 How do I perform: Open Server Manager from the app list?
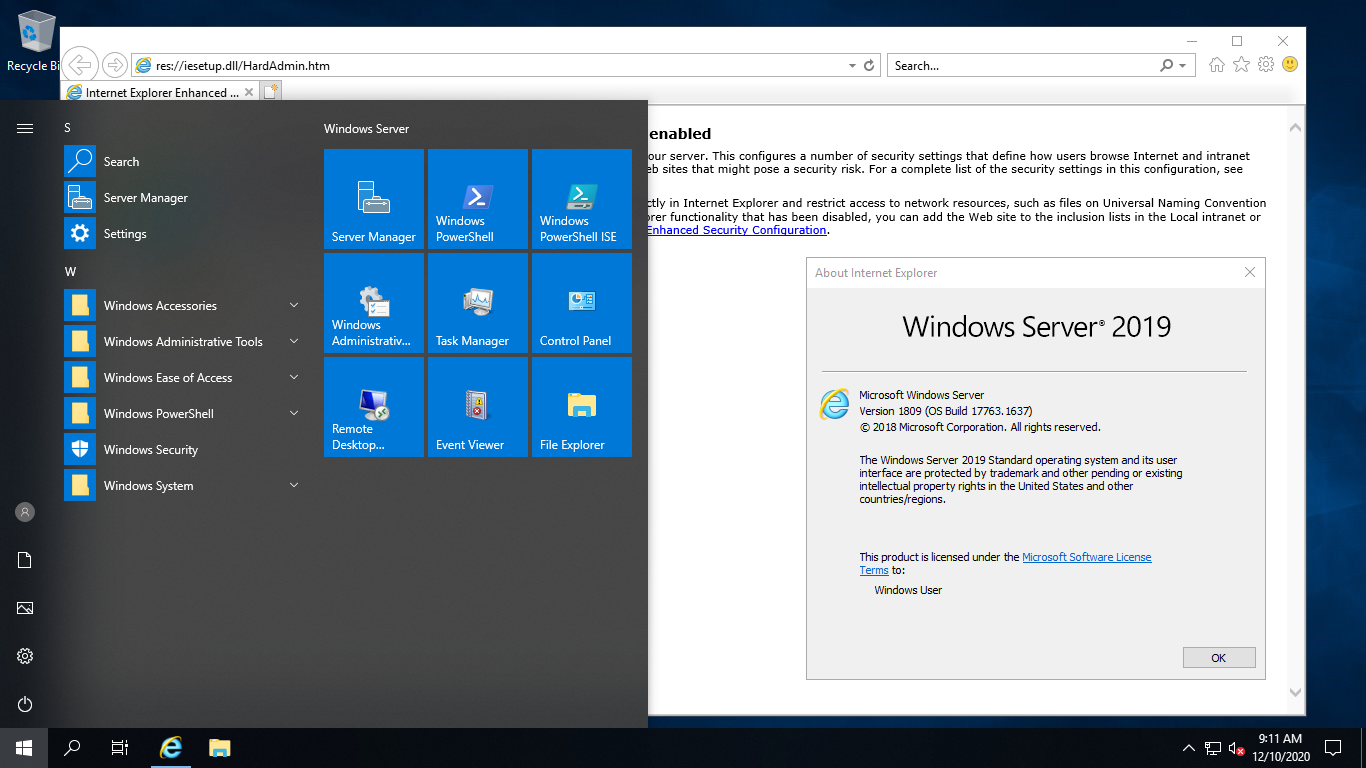point(184,198)
